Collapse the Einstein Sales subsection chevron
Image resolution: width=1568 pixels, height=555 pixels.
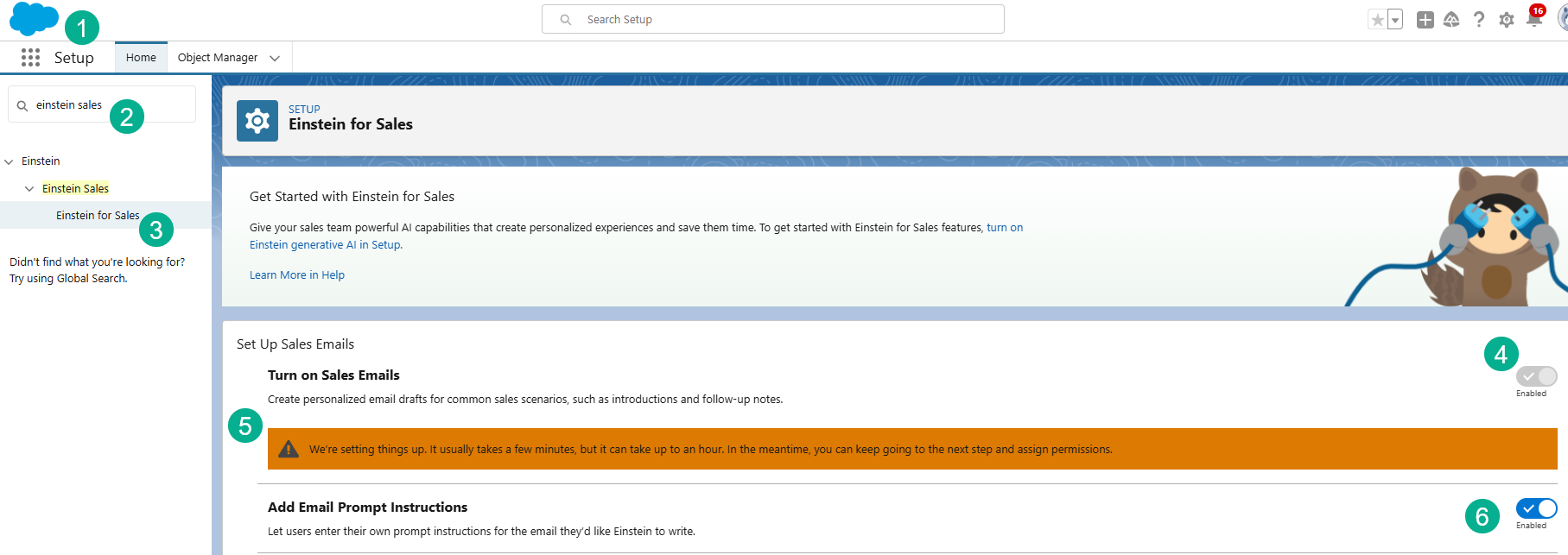(29, 189)
